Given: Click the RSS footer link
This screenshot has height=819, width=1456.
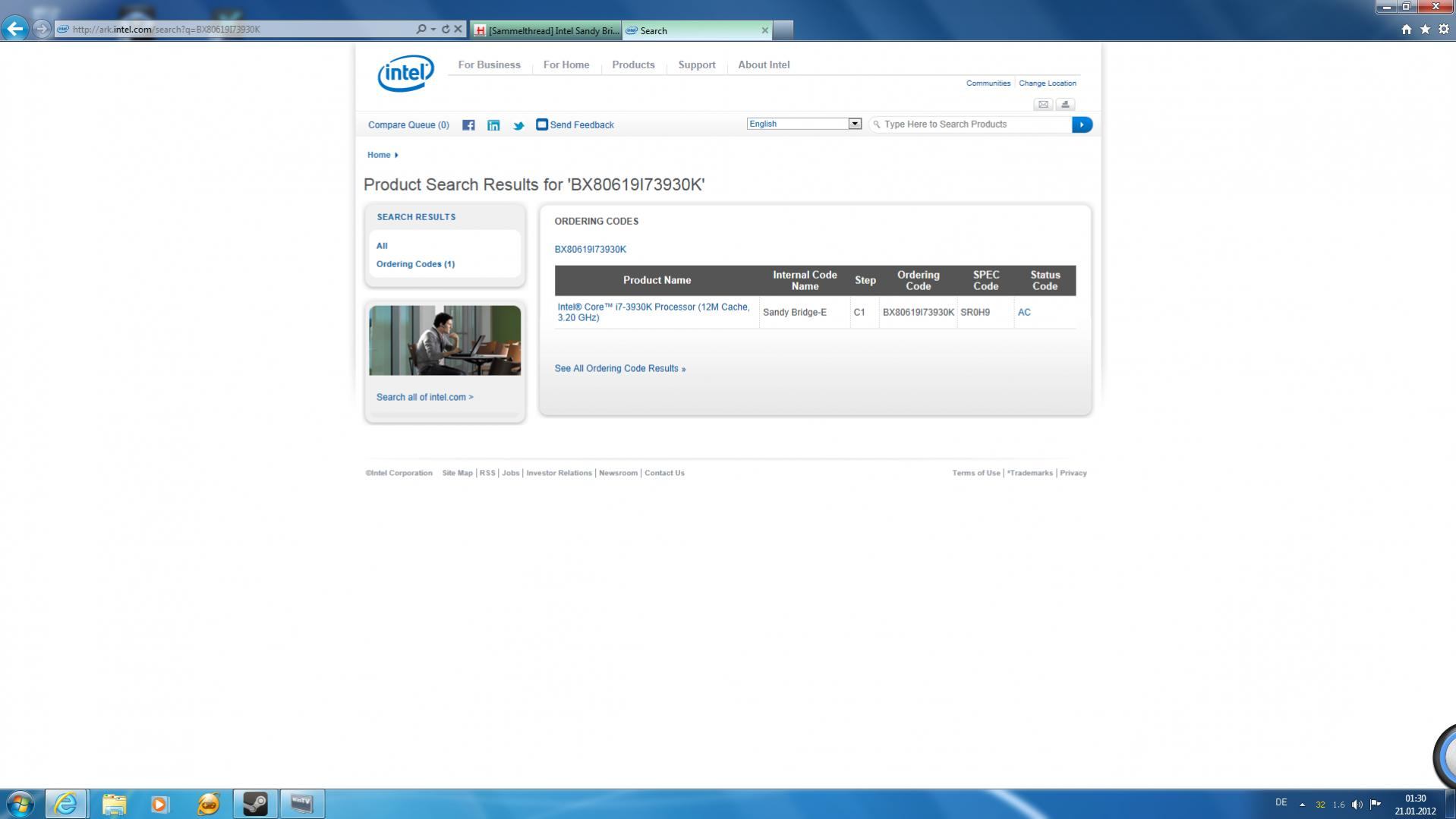Looking at the screenshot, I should pos(487,473).
